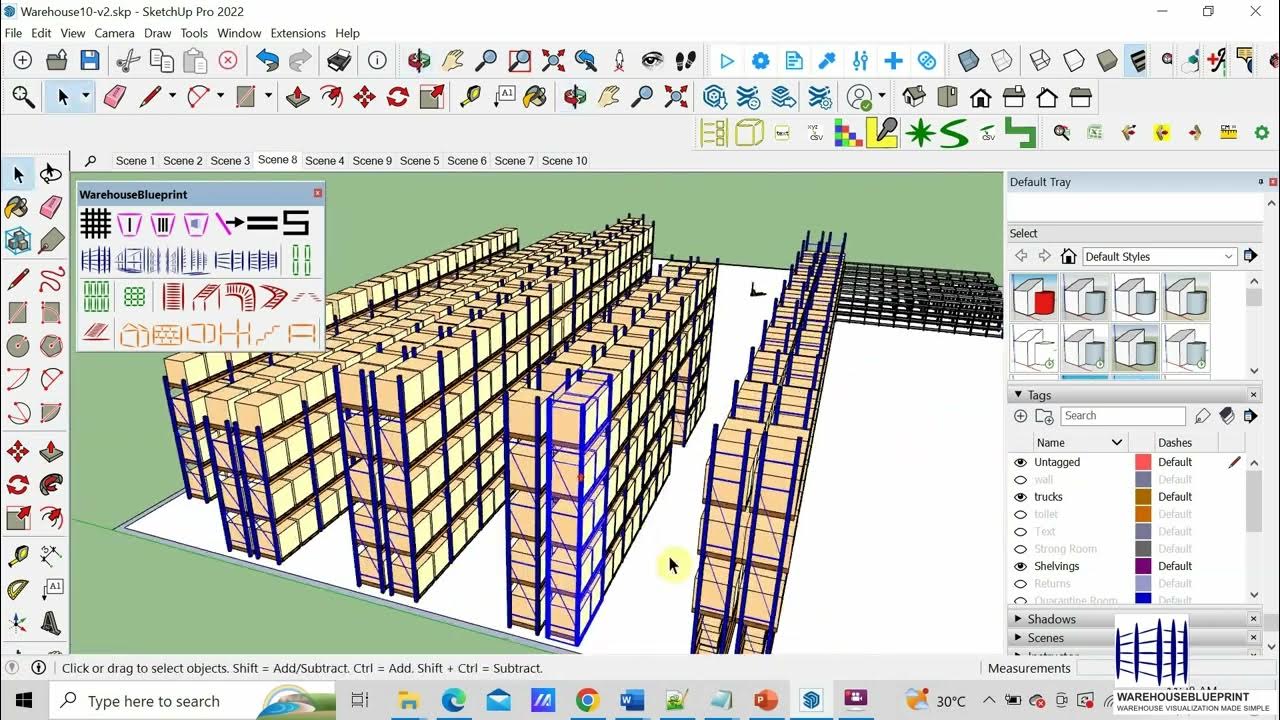Show the Strong Room tag
The image size is (1280, 720).
click(x=1020, y=549)
